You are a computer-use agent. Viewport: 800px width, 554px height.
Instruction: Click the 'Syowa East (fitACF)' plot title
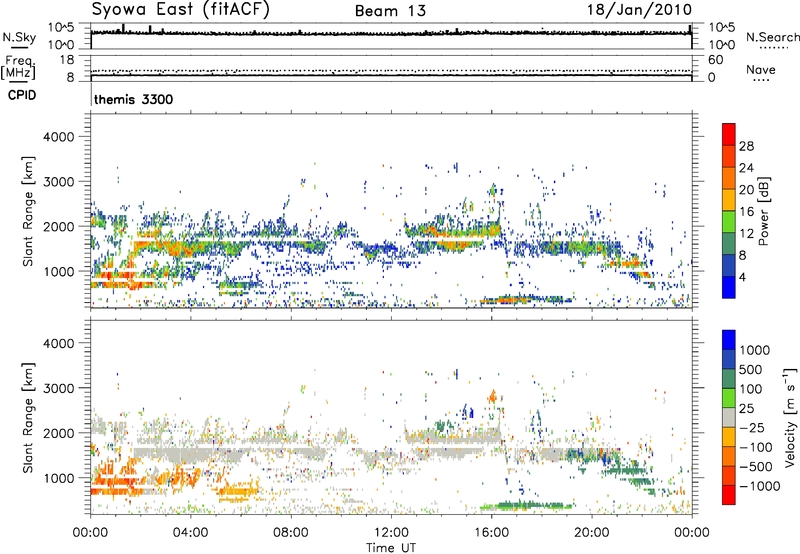pos(181,10)
